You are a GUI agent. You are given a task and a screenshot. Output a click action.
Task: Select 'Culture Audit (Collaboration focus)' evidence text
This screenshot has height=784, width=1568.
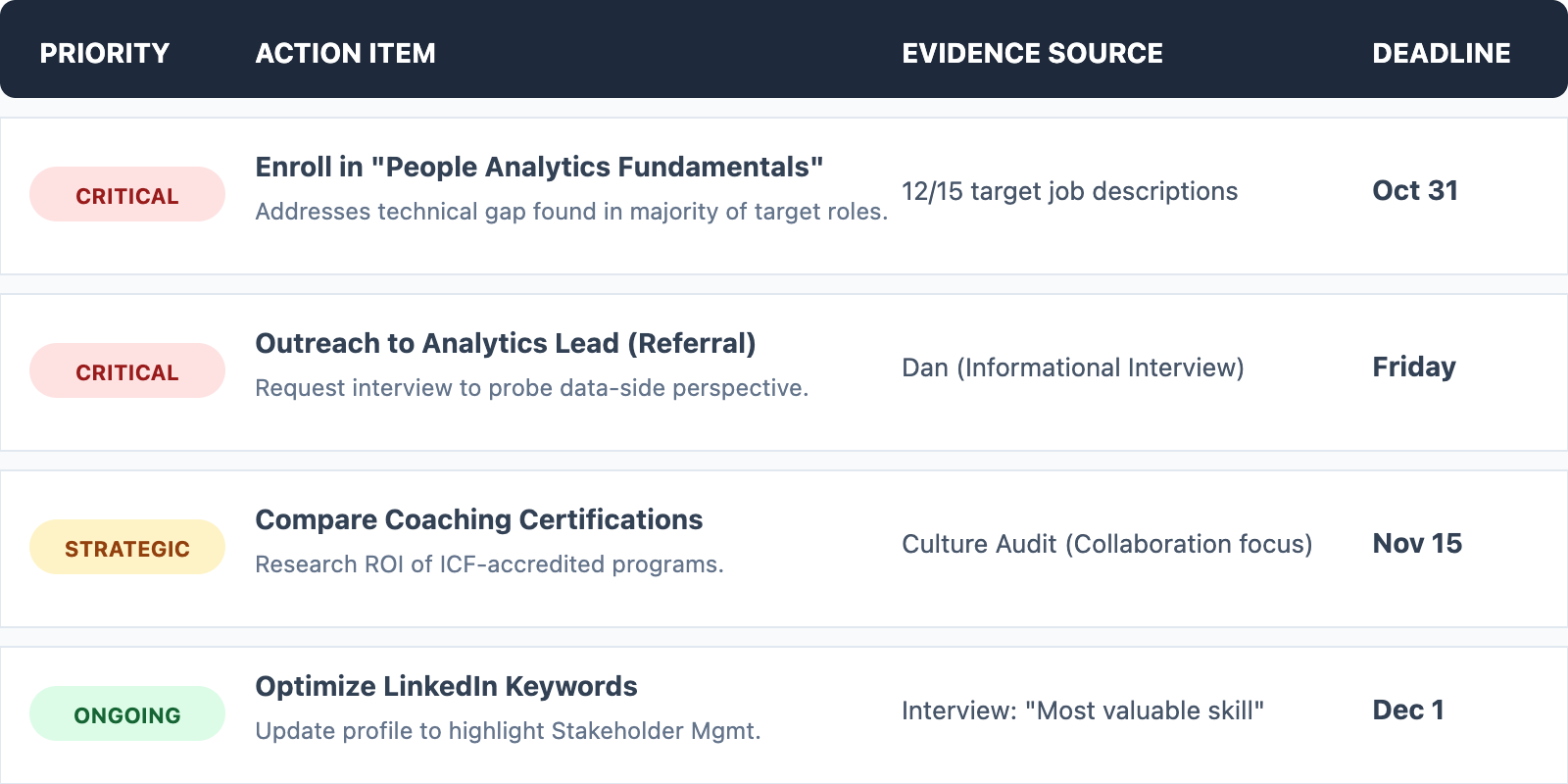(x=1106, y=544)
